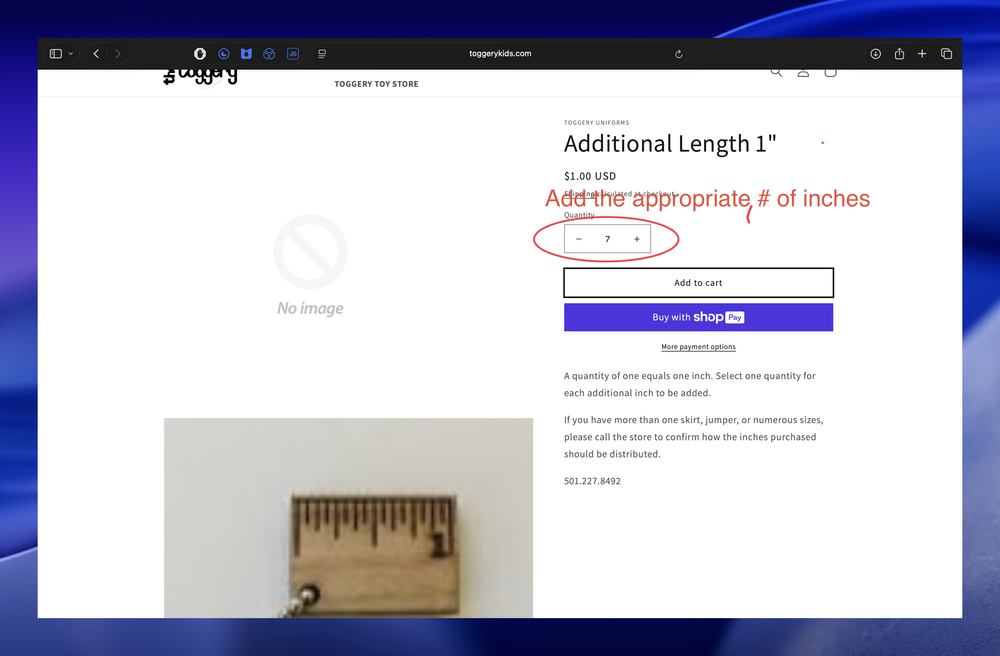Viewport: 1000px width, 656px height.
Task: Open the blue cat-face extension icon
Action: [246, 54]
